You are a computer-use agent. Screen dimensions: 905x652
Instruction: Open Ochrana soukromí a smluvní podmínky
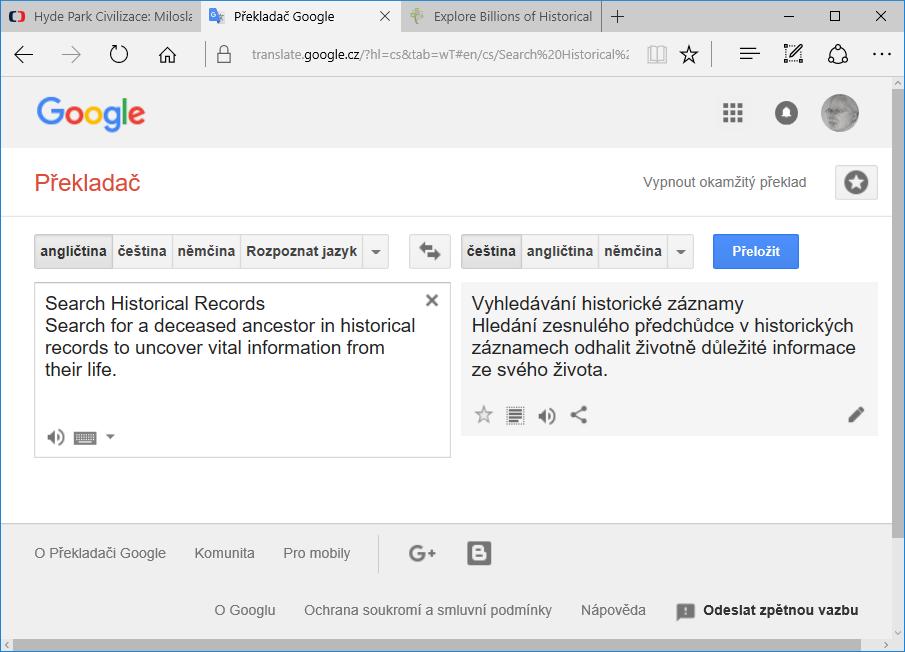(428, 610)
